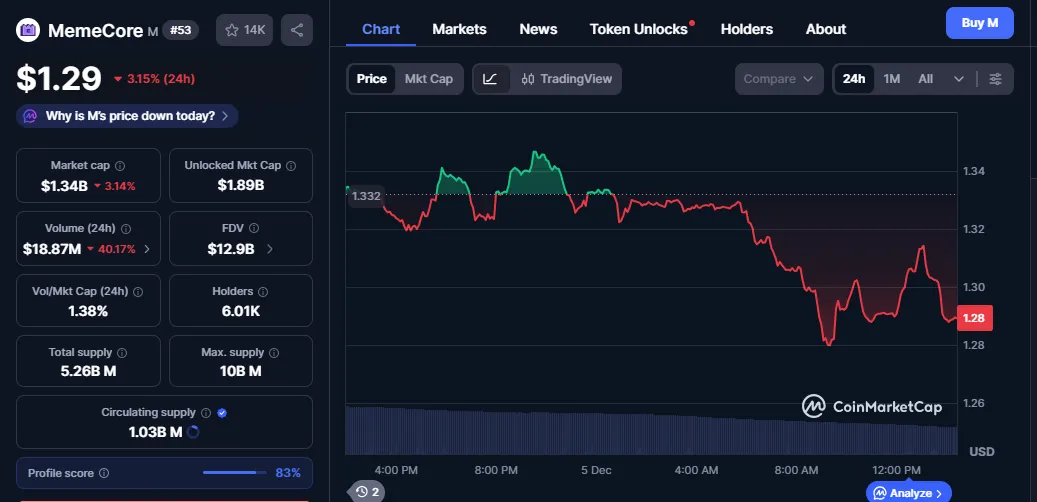Click the 1.38% Vol/Mkt Cap value

(88, 311)
